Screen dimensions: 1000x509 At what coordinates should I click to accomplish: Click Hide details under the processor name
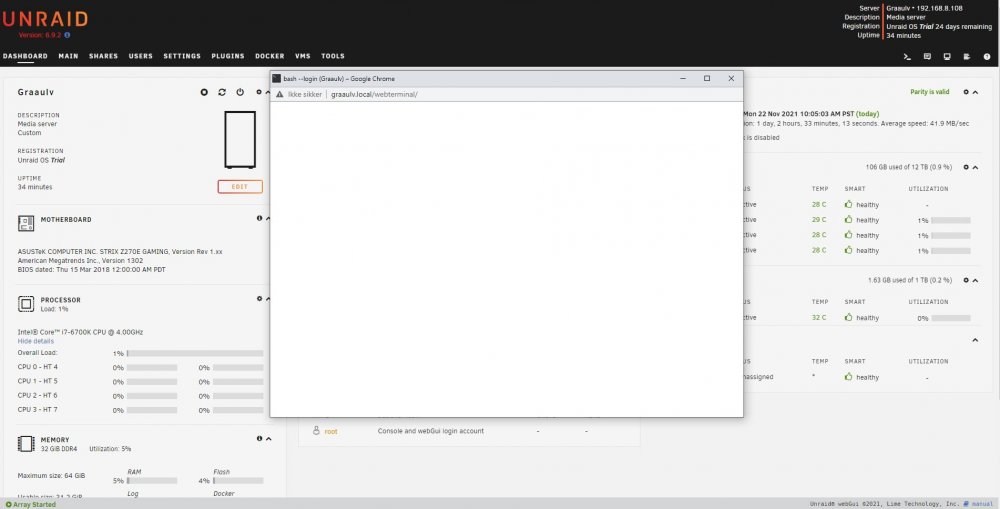36,341
